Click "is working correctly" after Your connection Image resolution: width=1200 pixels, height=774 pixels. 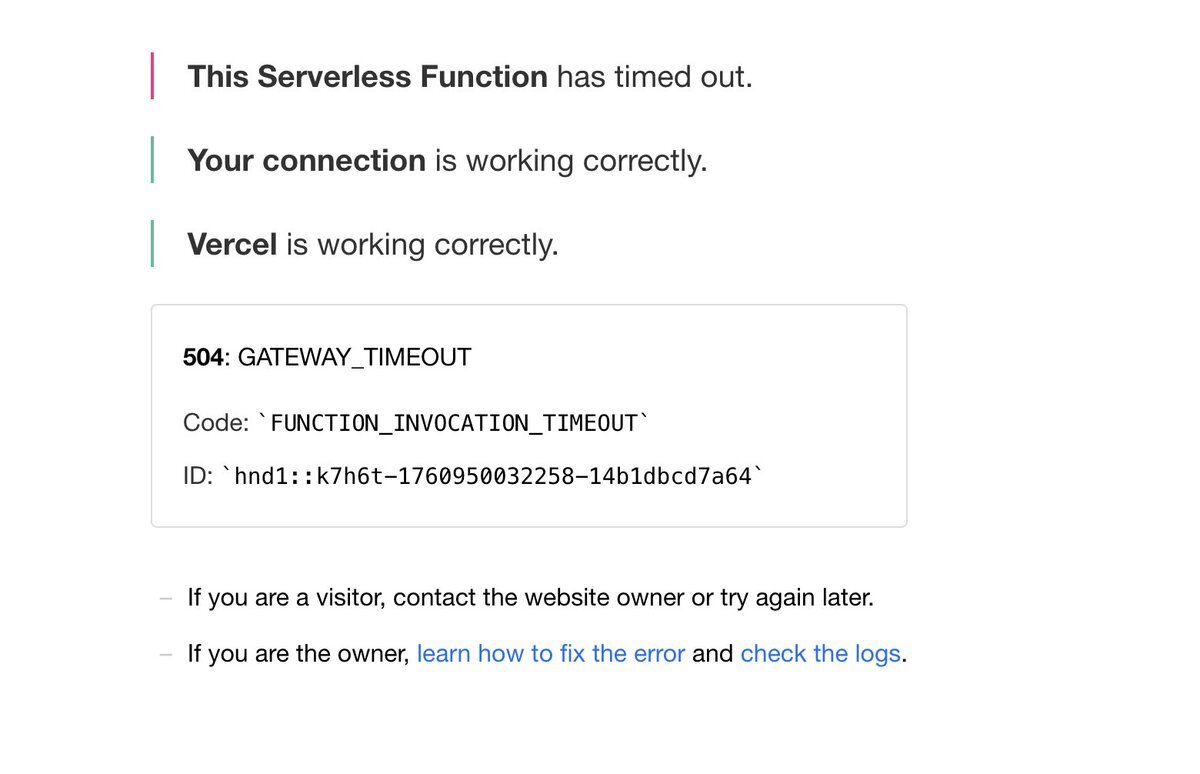coord(570,161)
